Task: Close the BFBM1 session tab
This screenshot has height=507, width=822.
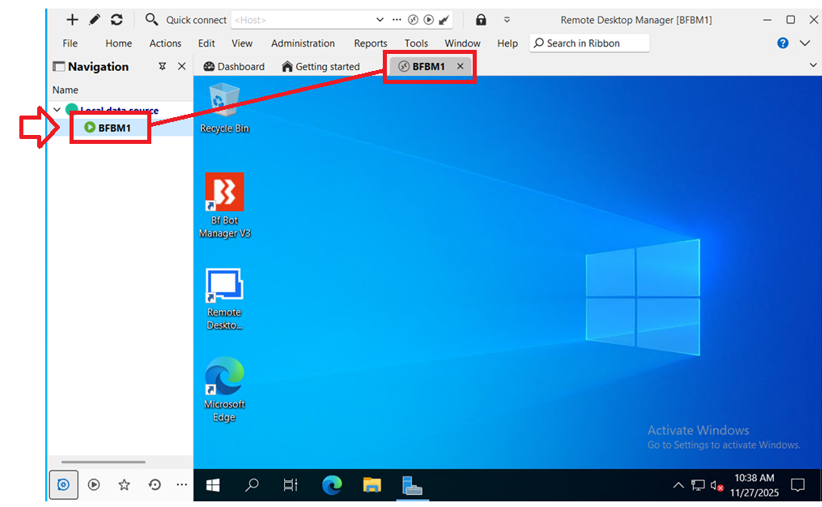Action: pos(460,66)
